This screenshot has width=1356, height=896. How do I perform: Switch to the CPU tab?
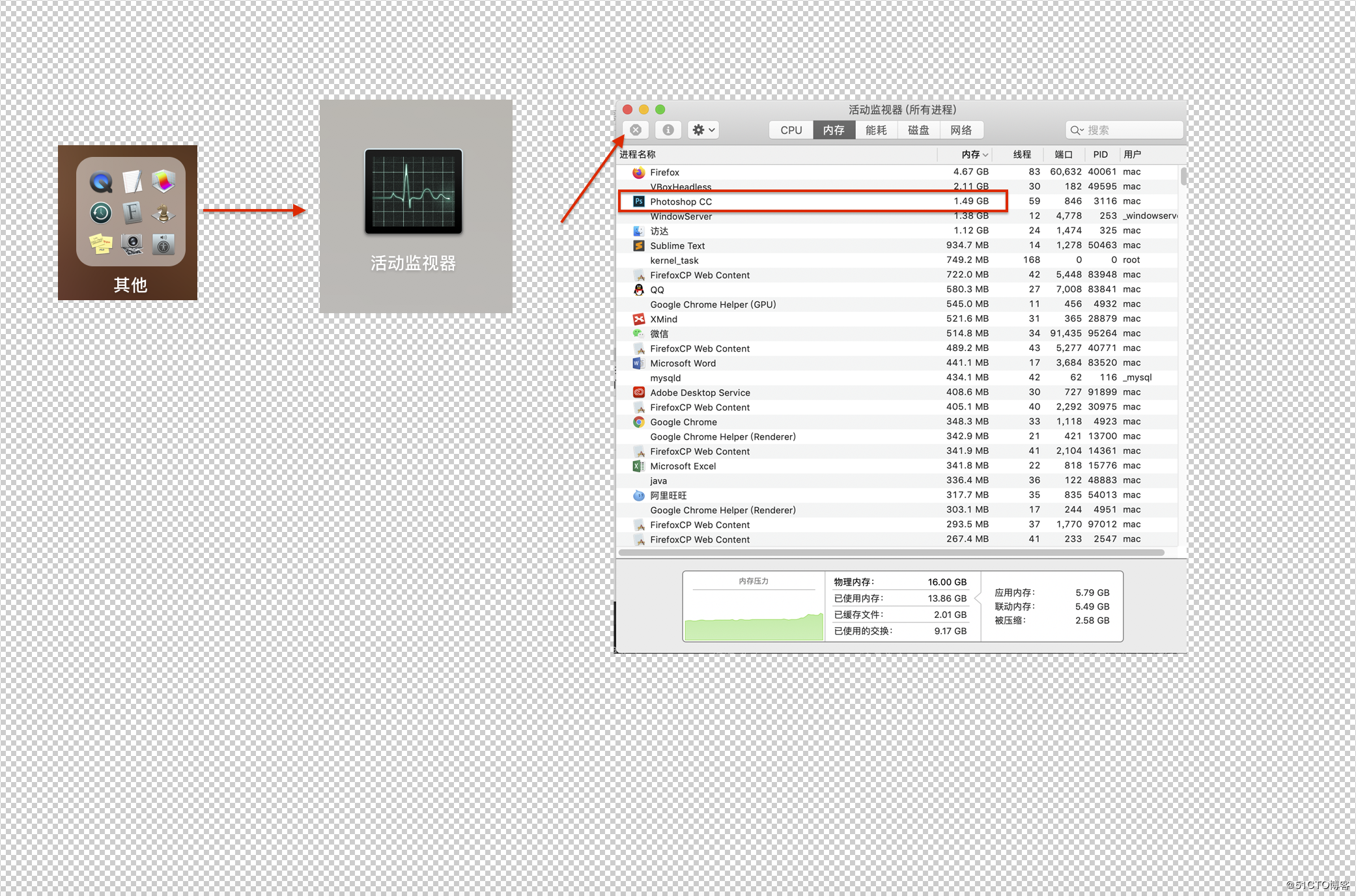pos(791,130)
